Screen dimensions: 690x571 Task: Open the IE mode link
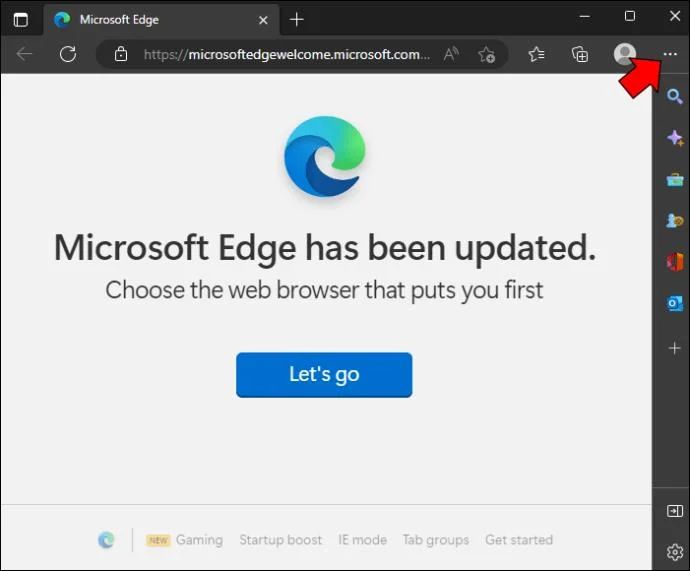362,540
